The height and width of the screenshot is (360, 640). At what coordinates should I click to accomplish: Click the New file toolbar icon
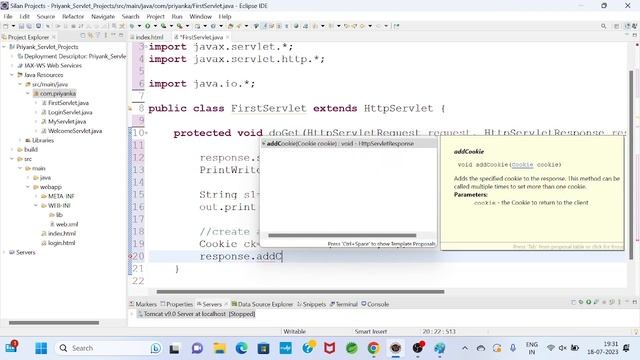[6, 26]
